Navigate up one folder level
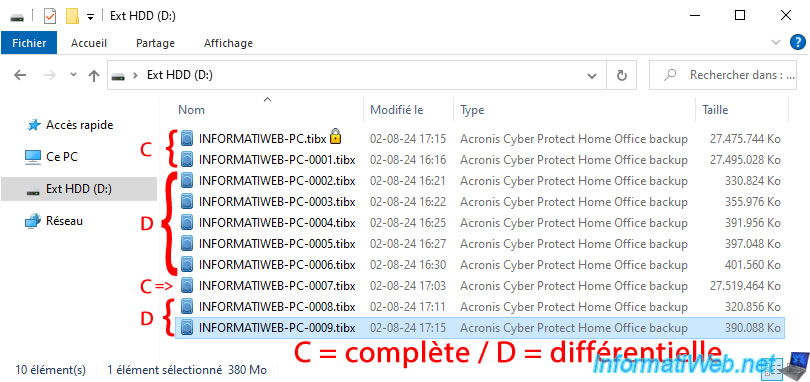 [x=94, y=75]
